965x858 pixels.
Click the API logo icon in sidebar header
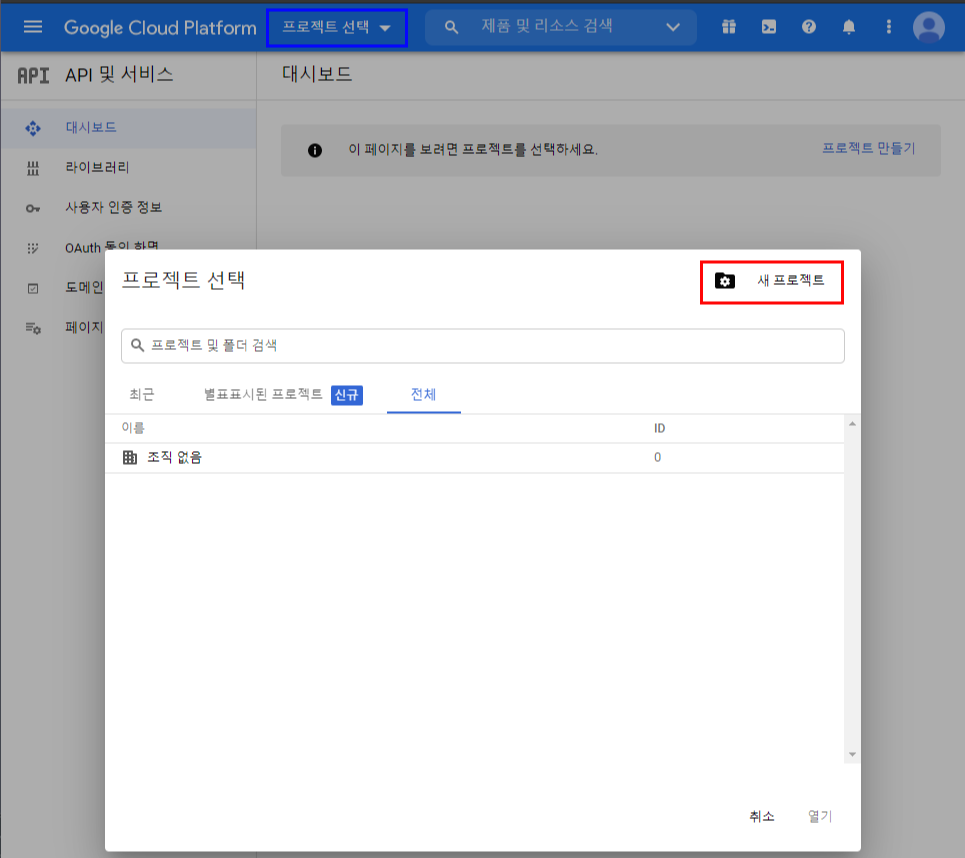pyautogui.click(x=33, y=76)
